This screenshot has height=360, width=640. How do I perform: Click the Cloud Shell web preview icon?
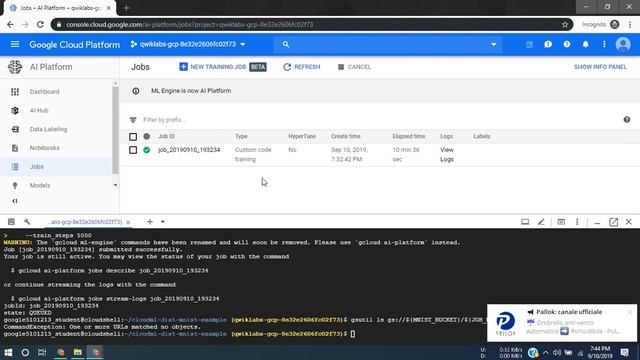(x=561, y=222)
